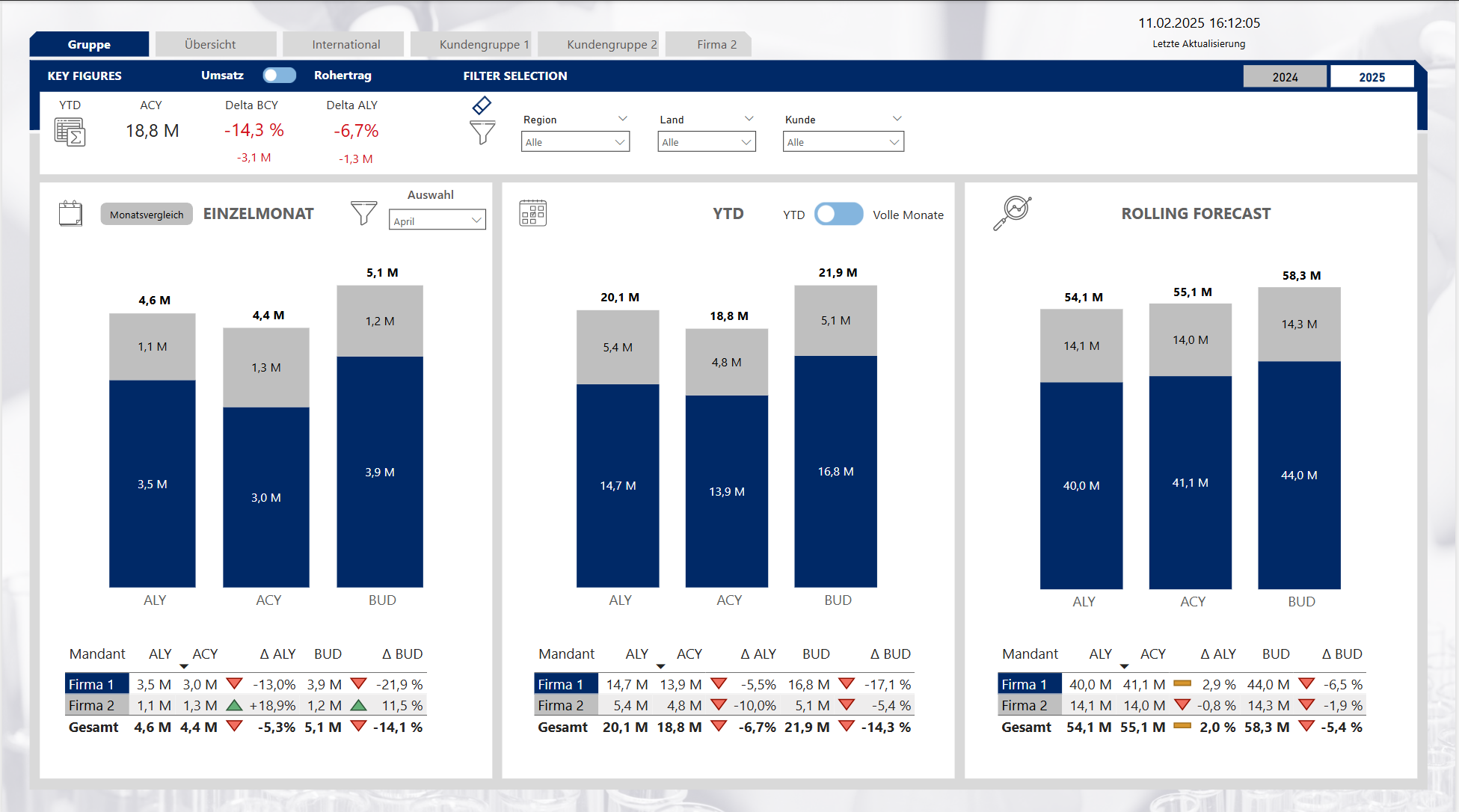
Task: Click green up arrow before +18,9%
Action: pyautogui.click(x=235, y=705)
